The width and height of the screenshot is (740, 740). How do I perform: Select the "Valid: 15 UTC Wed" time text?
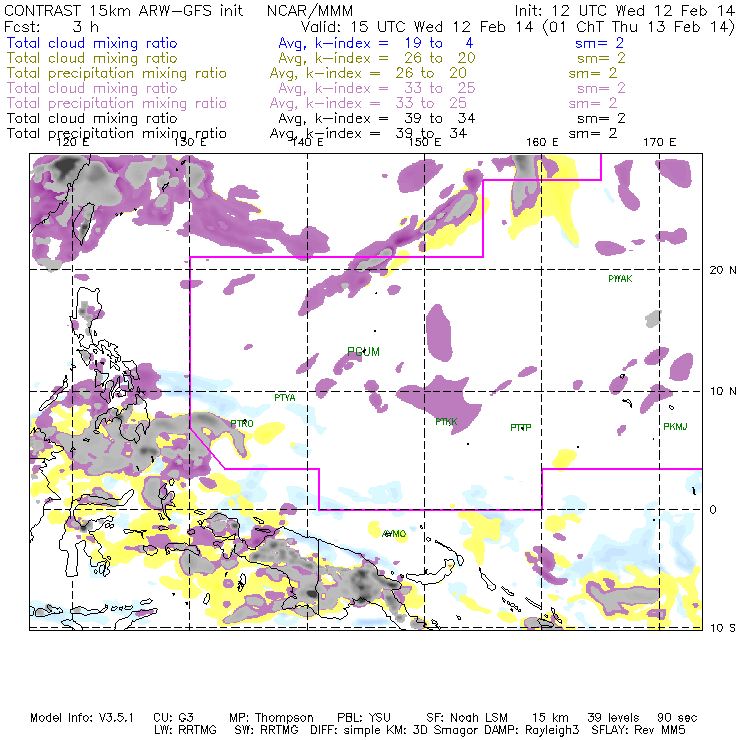pos(372,27)
